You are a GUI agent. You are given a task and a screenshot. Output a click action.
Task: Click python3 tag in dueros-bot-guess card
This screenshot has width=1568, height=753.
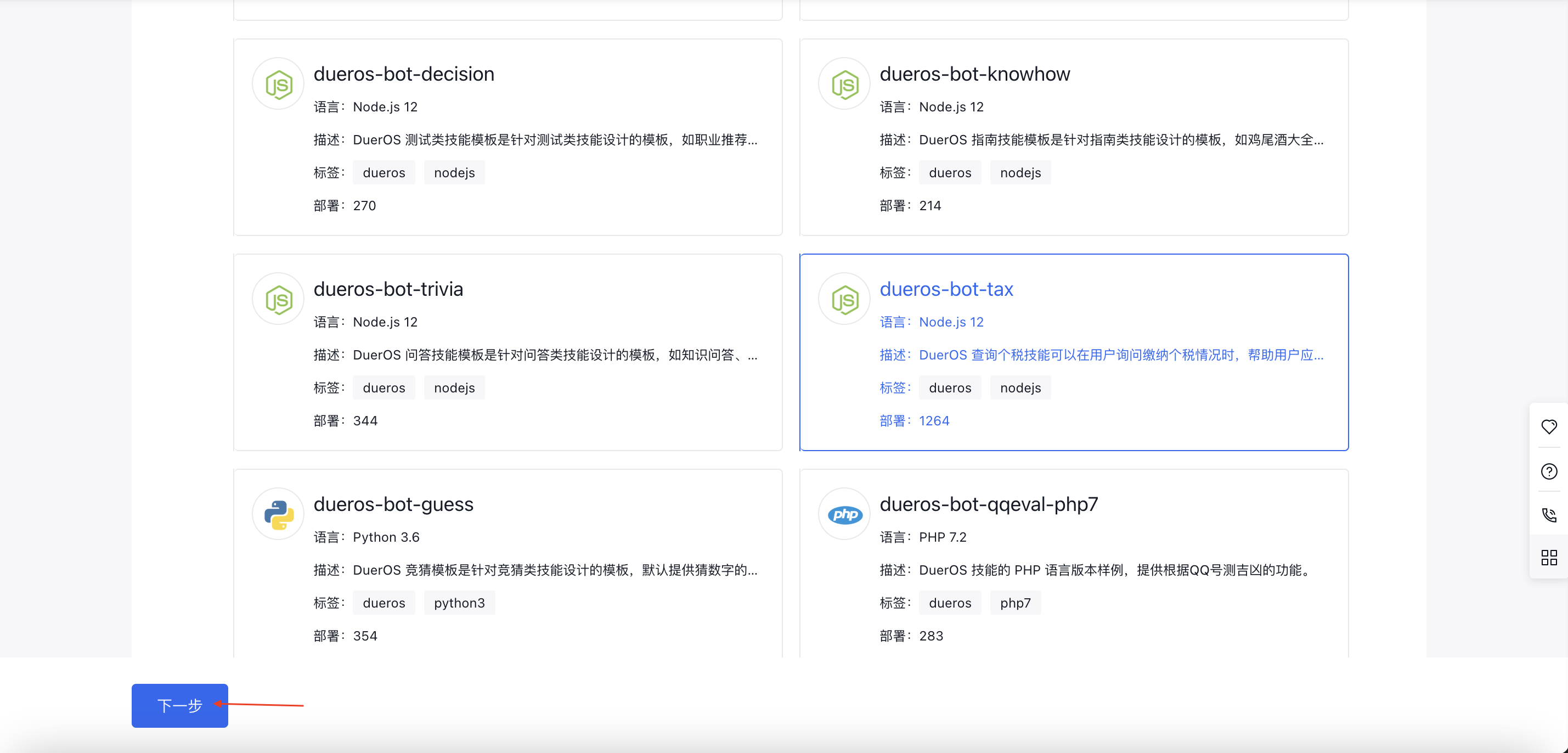pyautogui.click(x=460, y=603)
